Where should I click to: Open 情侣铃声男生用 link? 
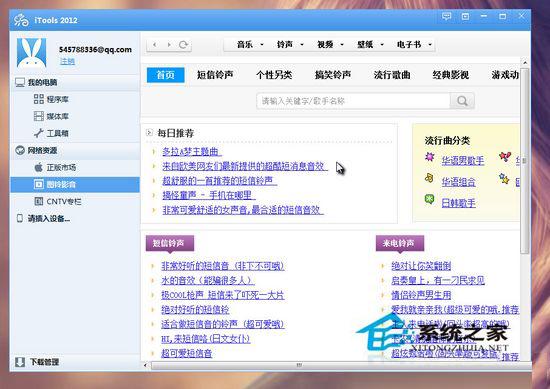(x=421, y=295)
